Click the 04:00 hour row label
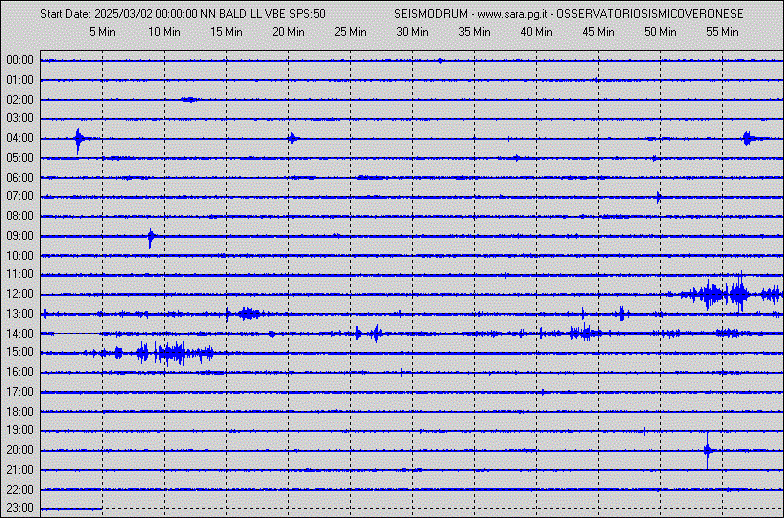784x518 pixels. tap(20, 138)
